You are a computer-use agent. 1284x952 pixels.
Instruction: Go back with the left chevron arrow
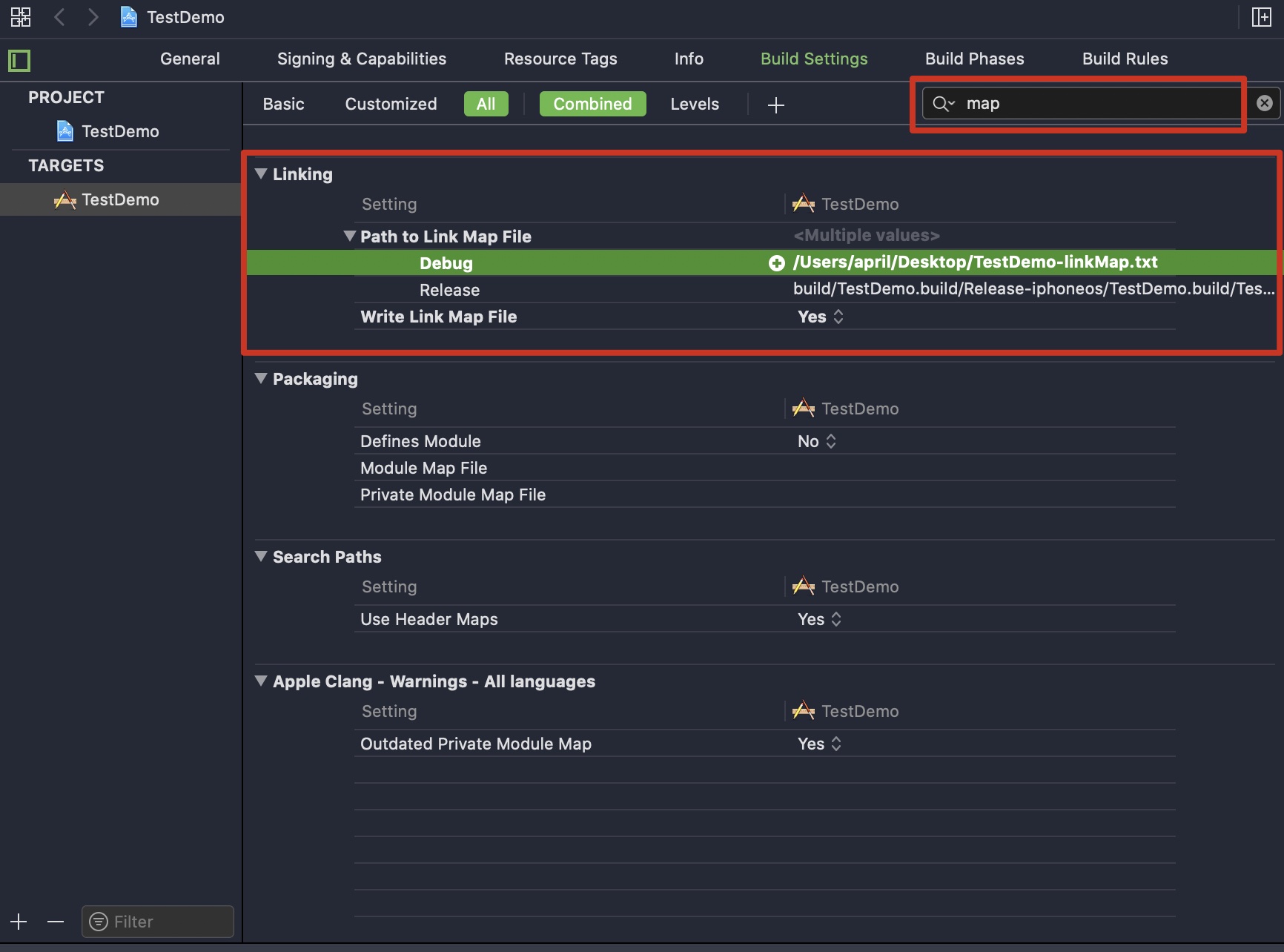pos(60,17)
